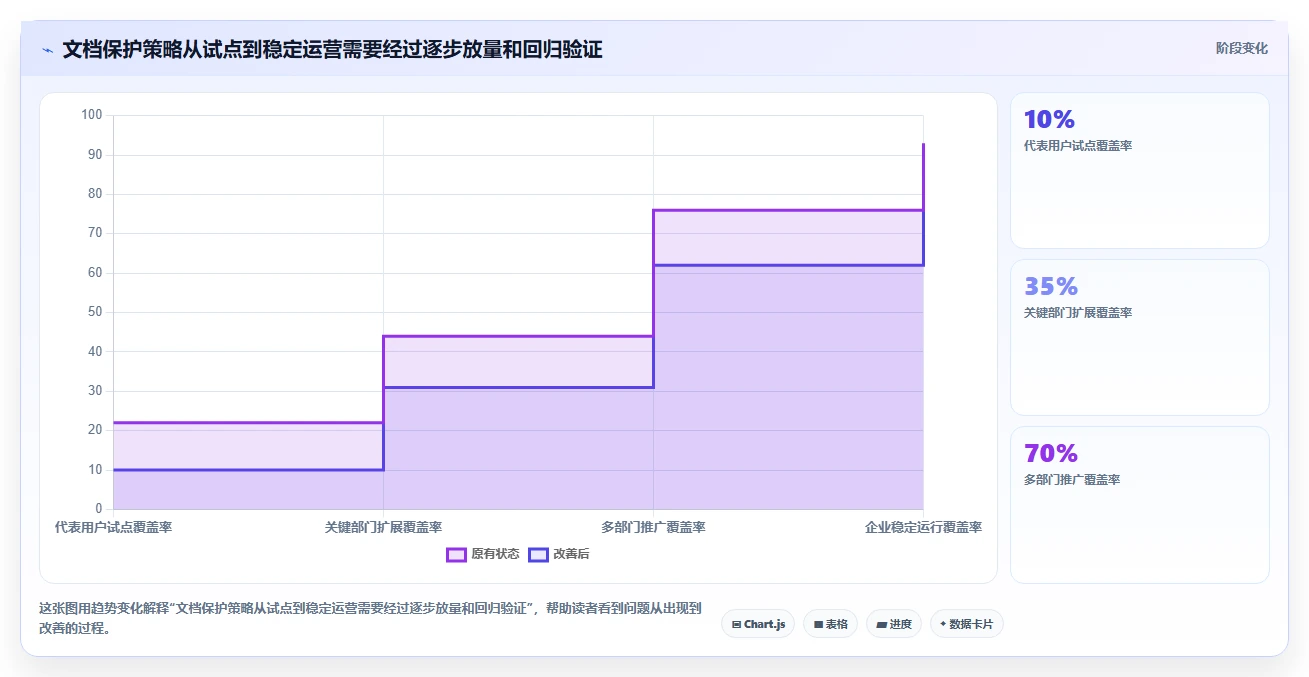1309x677 pixels.
Task: Toggle the 原有状态 legend entry
Action: point(483,554)
